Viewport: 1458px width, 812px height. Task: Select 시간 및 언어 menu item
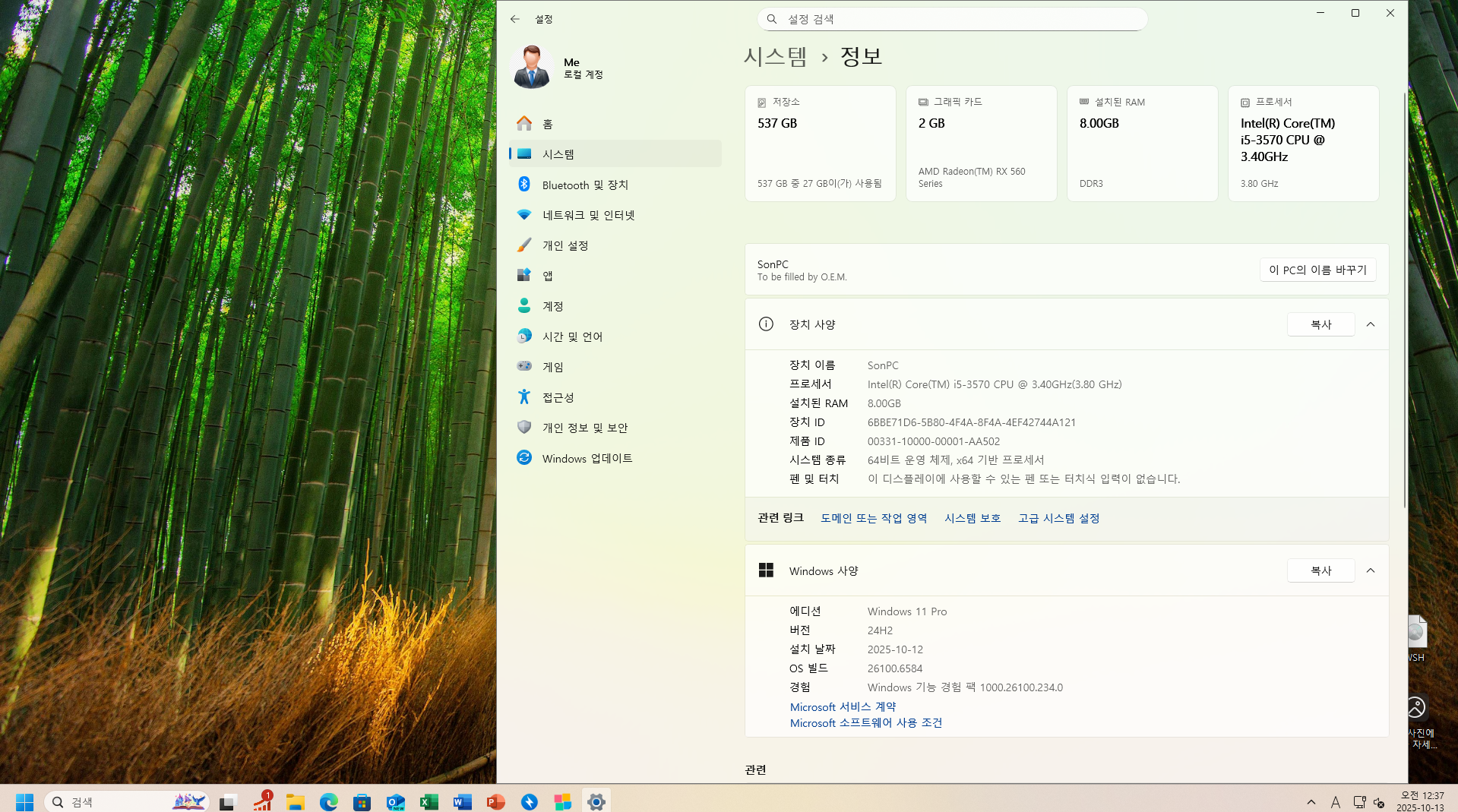tap(571, 336)
